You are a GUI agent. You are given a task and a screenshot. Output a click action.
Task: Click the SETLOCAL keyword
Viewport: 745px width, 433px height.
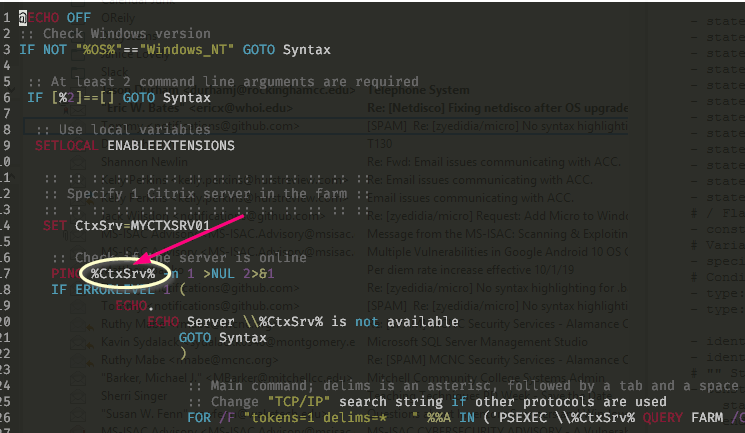pos(67,145)
